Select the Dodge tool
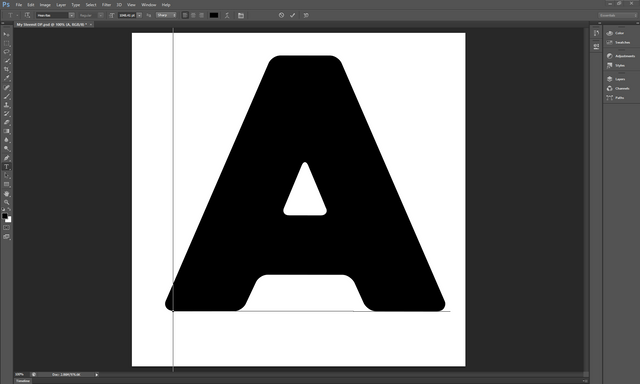Screen dimensions: 640x384 coord(6,149)
